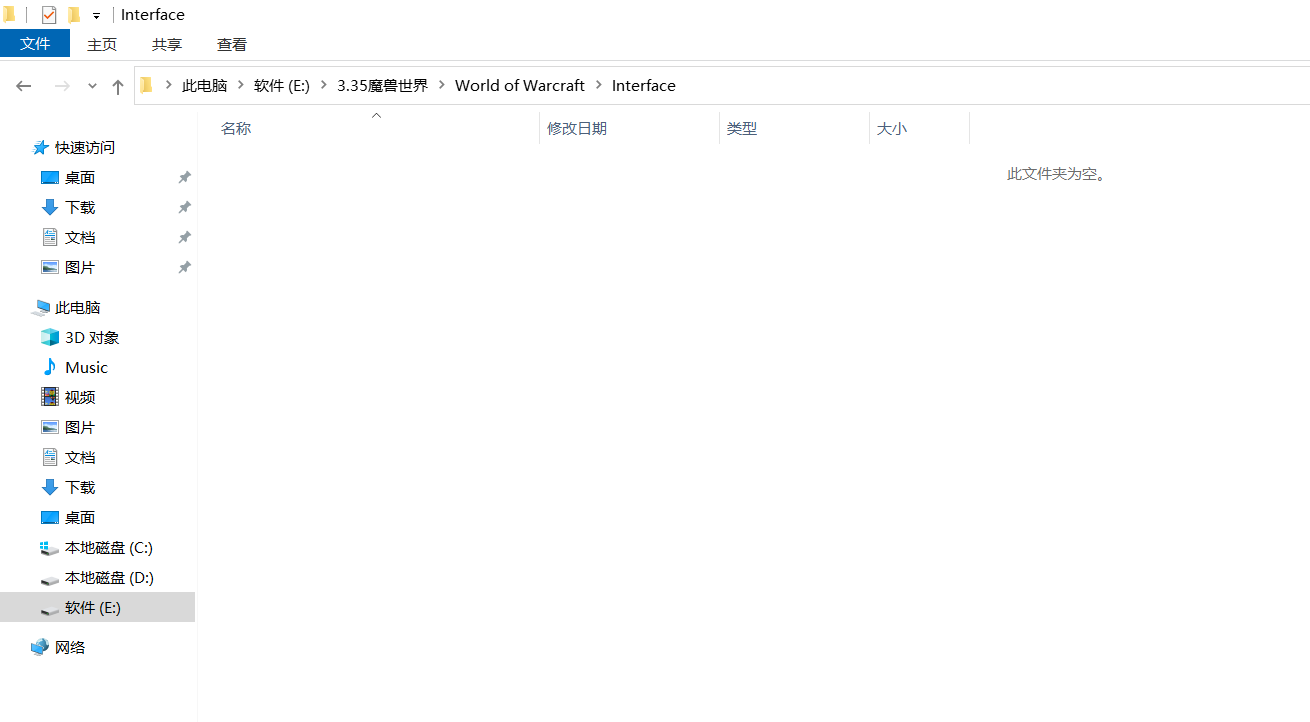Select 网络 at the bottom of the sidebar
1310x722 pixels.
pos(69,647)
